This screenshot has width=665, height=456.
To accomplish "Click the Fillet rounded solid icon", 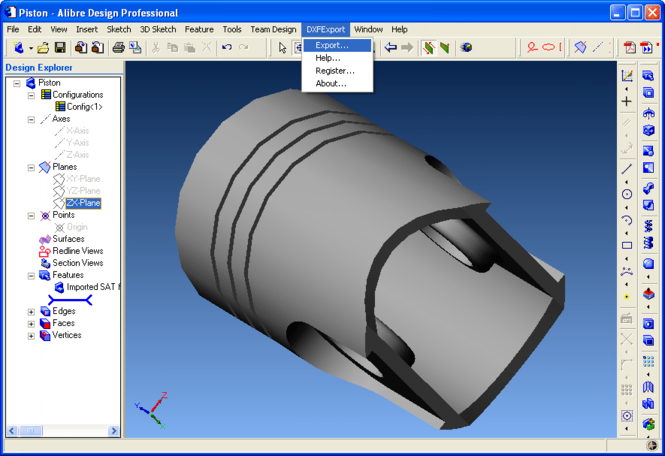I will click(648, 263).
